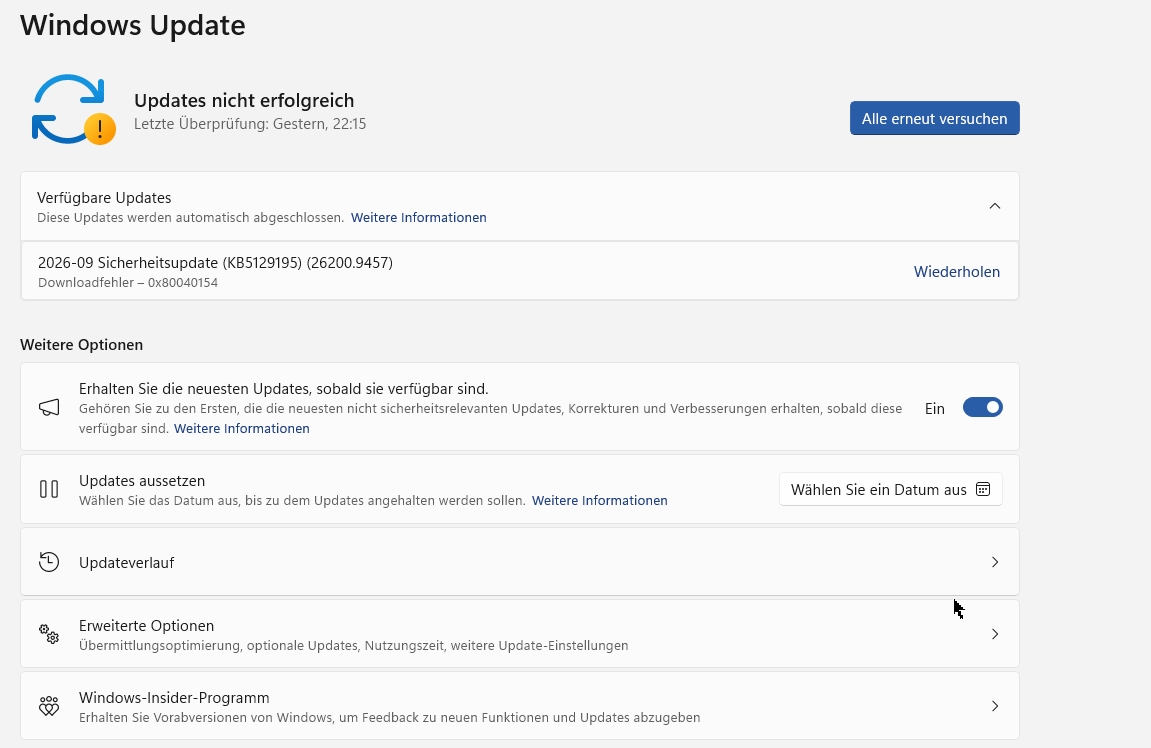This screenshot has width=1151, height=748.
Task: Open Weitere Informationen link for Updates aussetzen
Action: (x=600, y=501)
